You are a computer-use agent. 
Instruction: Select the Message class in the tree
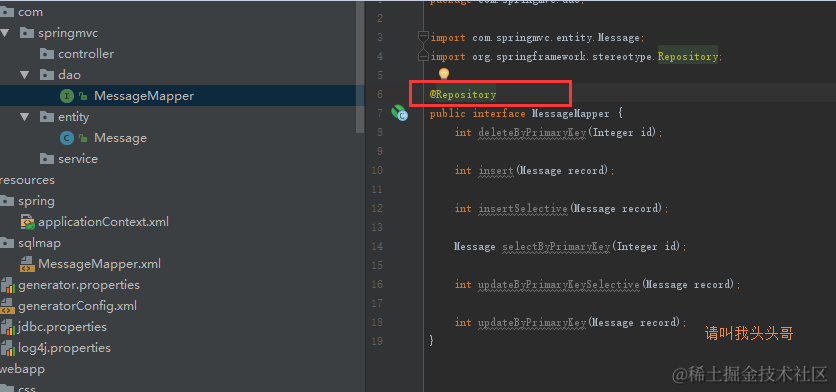coord(120,138)
